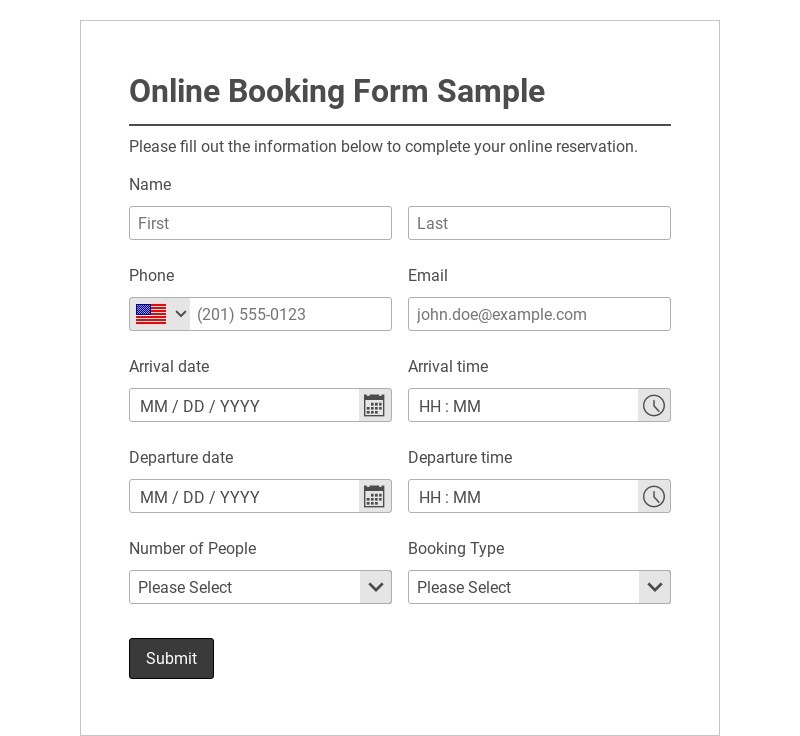
Task: Open the Arrival date calendar icon
Action: 374,405
